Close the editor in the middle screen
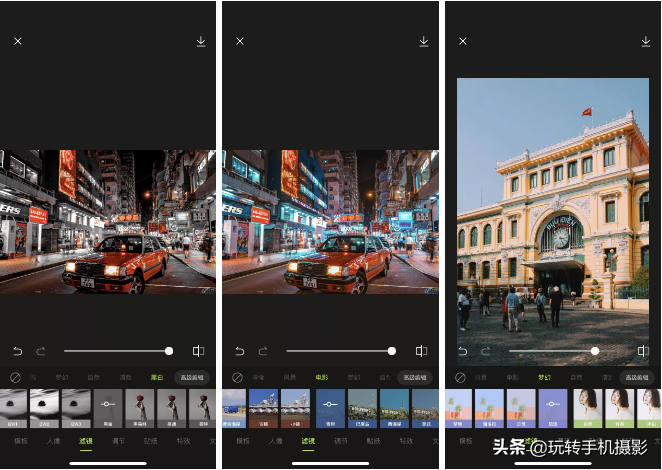The height and width of the screenshot is (470, 662). click(240, 41)
